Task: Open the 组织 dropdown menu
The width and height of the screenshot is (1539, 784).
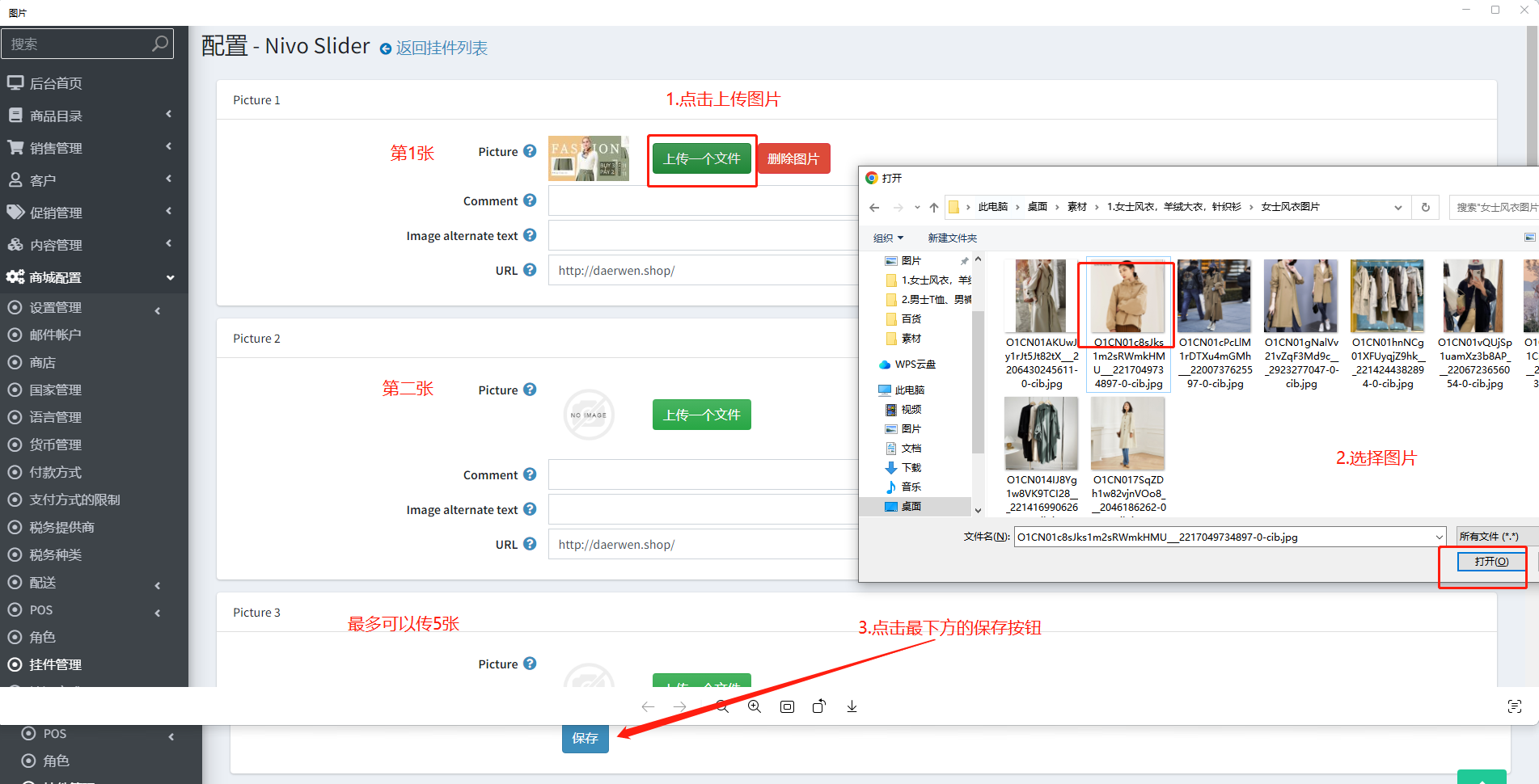Action: click(x=888, y=238)
